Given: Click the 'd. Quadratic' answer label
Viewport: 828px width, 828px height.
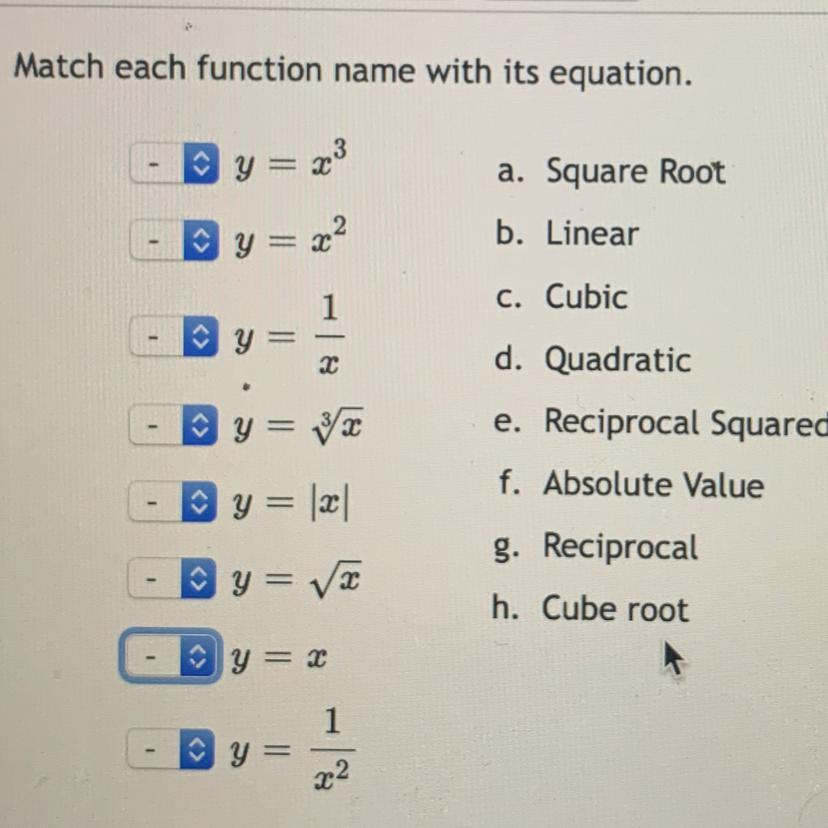Looking at the screenshot, I should coord(592,360).
